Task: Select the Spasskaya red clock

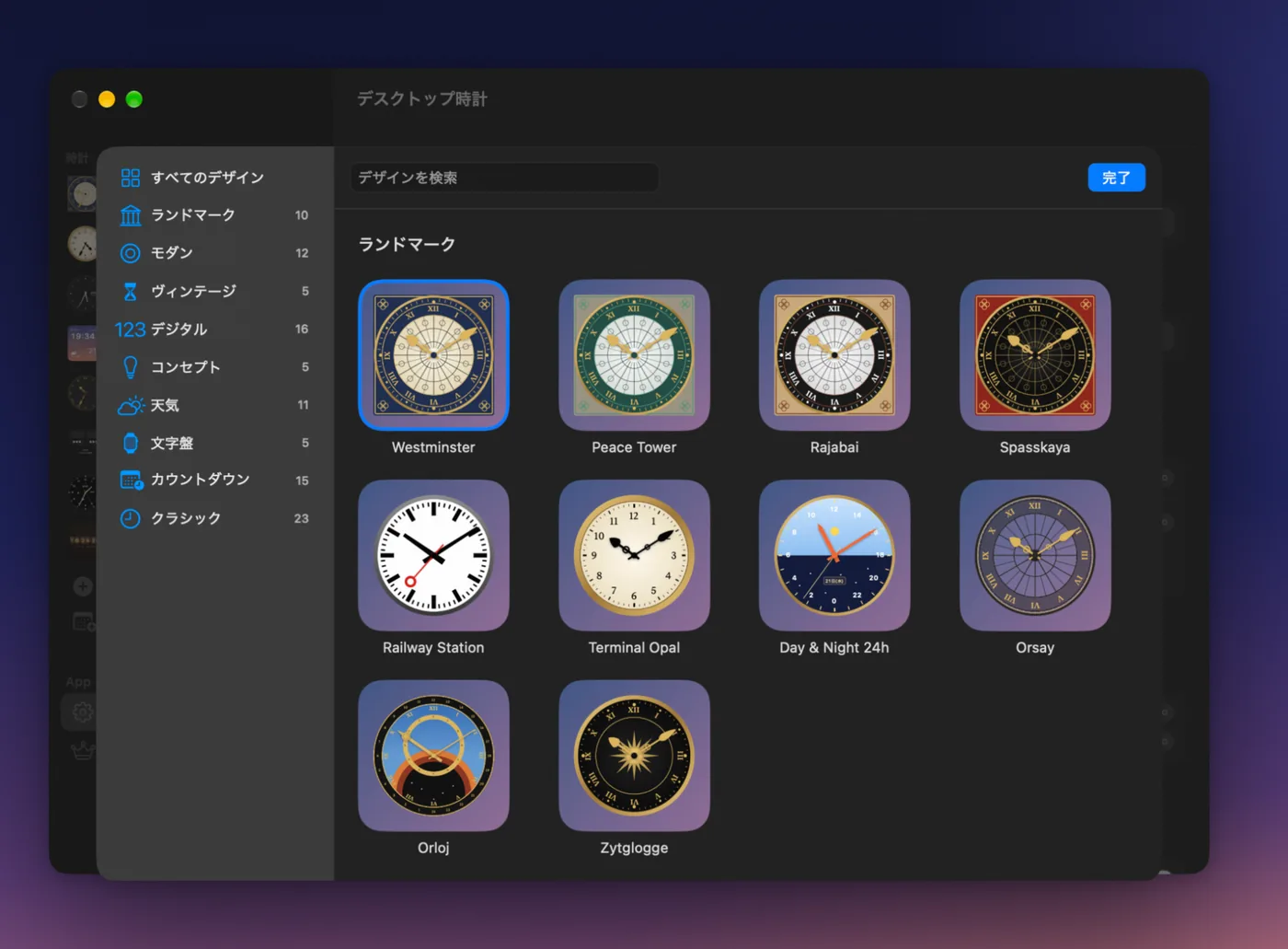Action: click(1035, 354)
